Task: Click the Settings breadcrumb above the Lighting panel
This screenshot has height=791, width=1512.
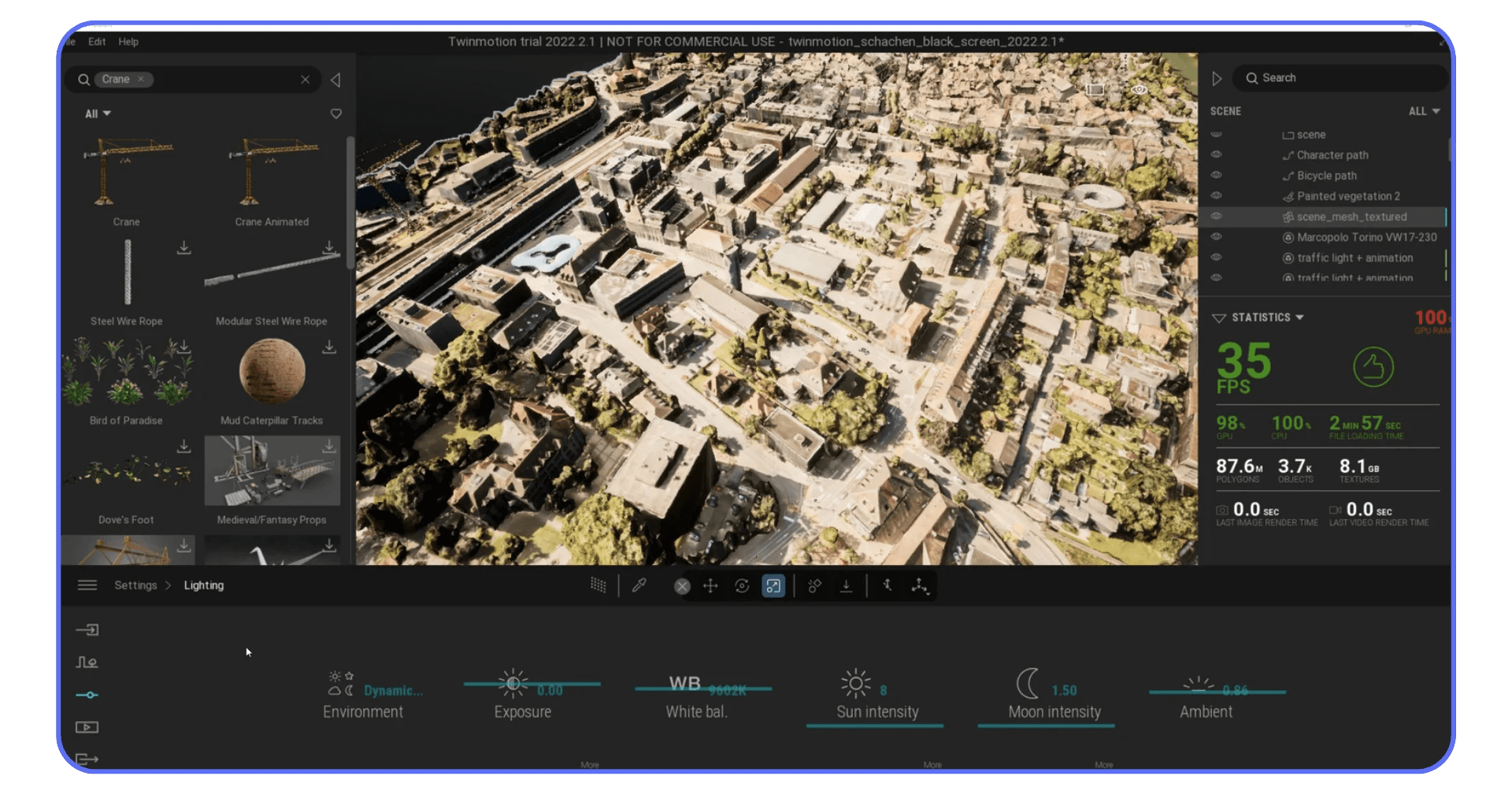Action: [x=135, y=585]
